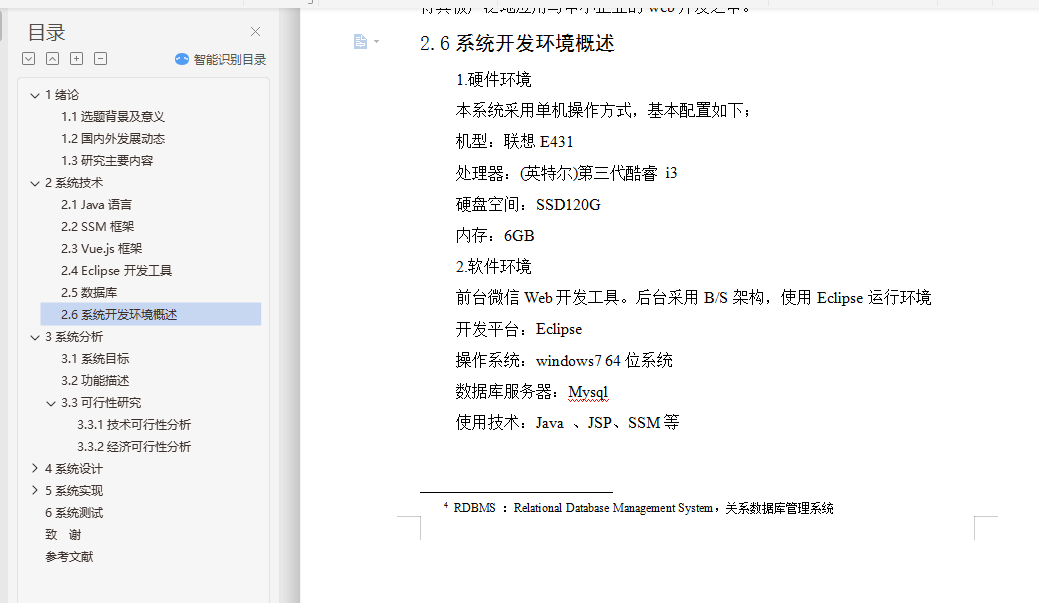Screen dimensions: 1039x603
Task: Click the expand-all-levels icon in 目录 toolbar
Action: click(28, 58)
